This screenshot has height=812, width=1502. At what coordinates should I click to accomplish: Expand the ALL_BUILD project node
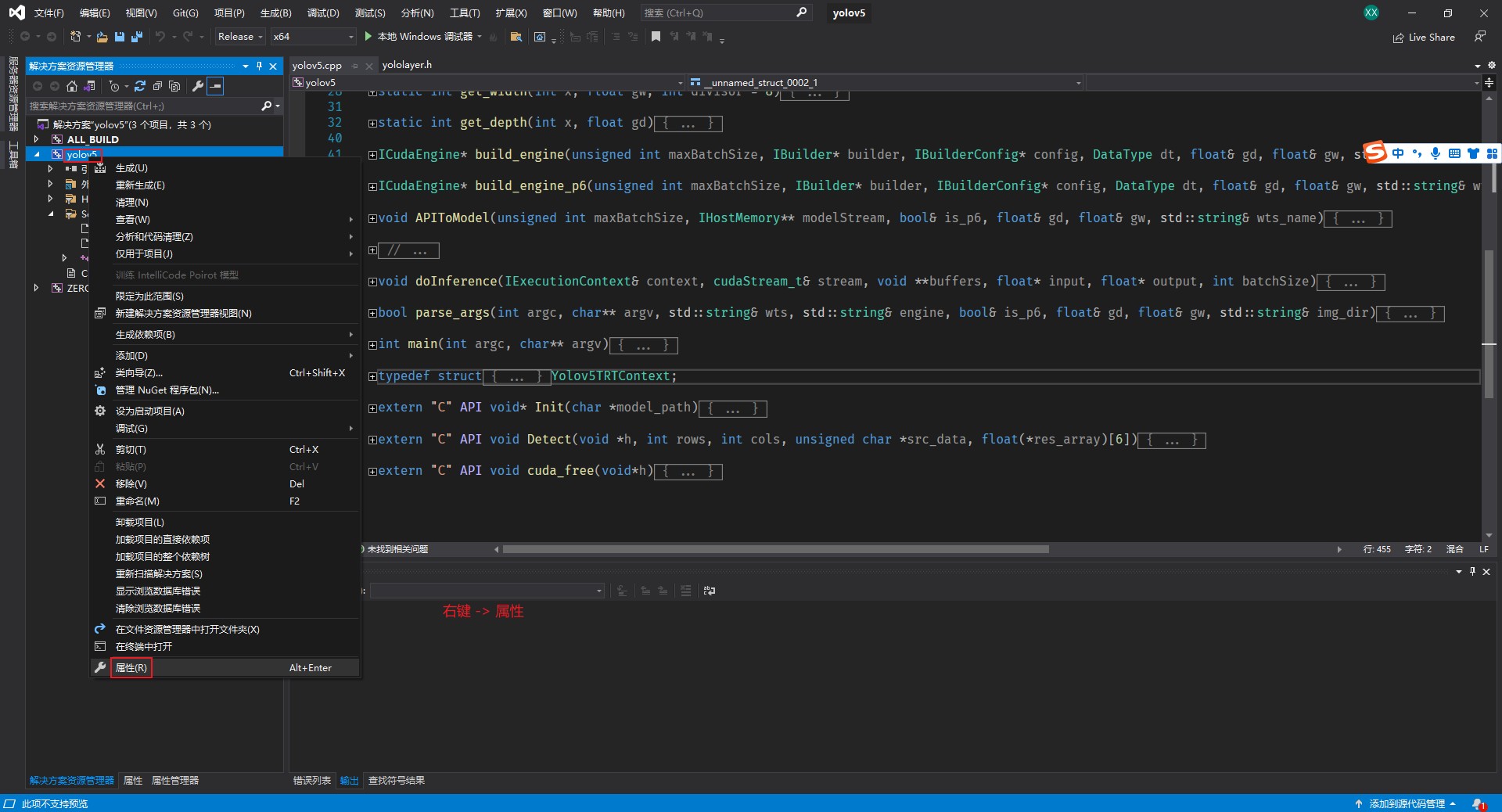click(36, 139)
